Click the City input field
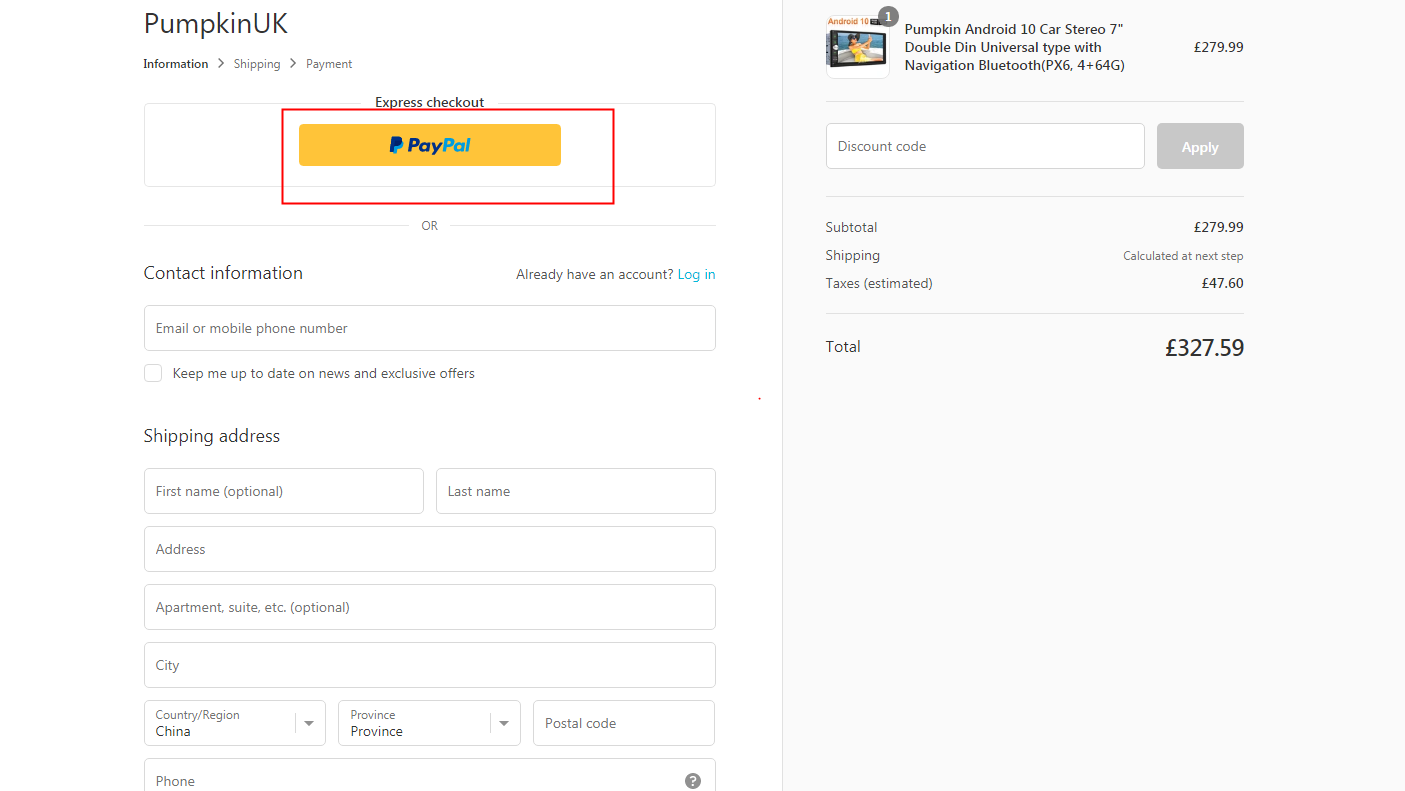The image size is (1405, 791). pos(429,665)
